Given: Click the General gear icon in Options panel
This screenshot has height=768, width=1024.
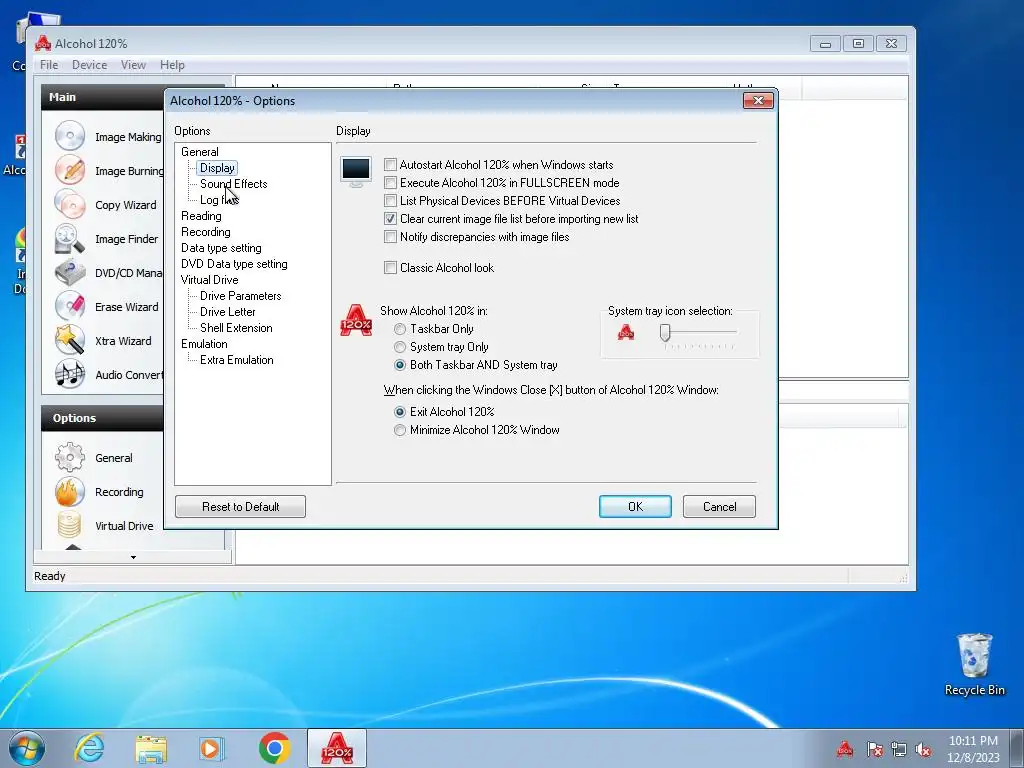Looking at the screenshot, I should [70, 458].
